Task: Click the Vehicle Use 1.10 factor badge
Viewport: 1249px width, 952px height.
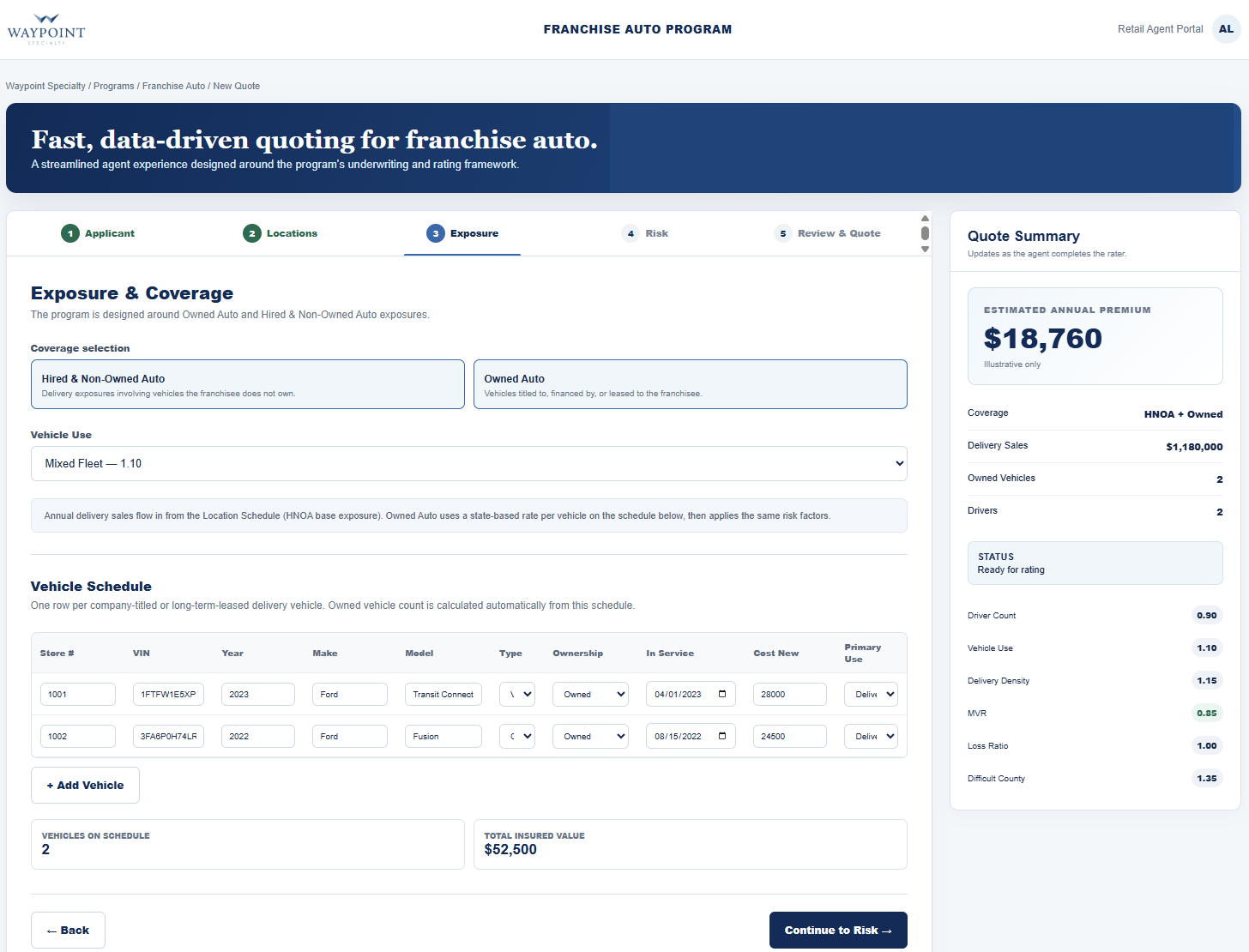Action: point(1207,648)
